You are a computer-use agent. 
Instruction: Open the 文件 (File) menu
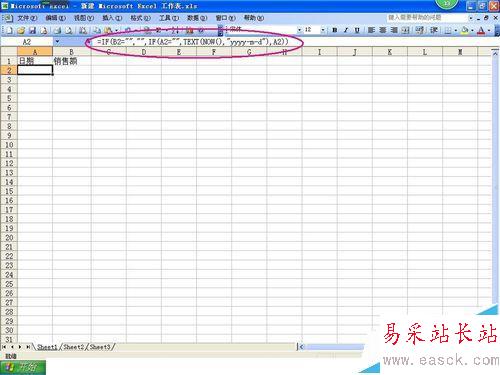(27, 18)
